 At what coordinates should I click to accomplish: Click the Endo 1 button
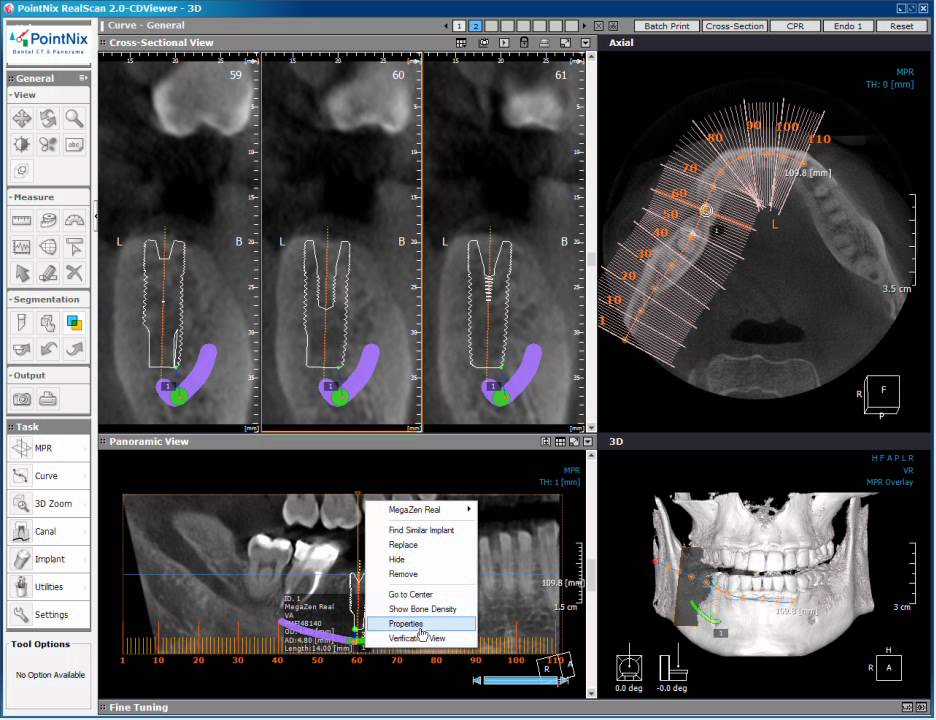(x=848, y=26)
